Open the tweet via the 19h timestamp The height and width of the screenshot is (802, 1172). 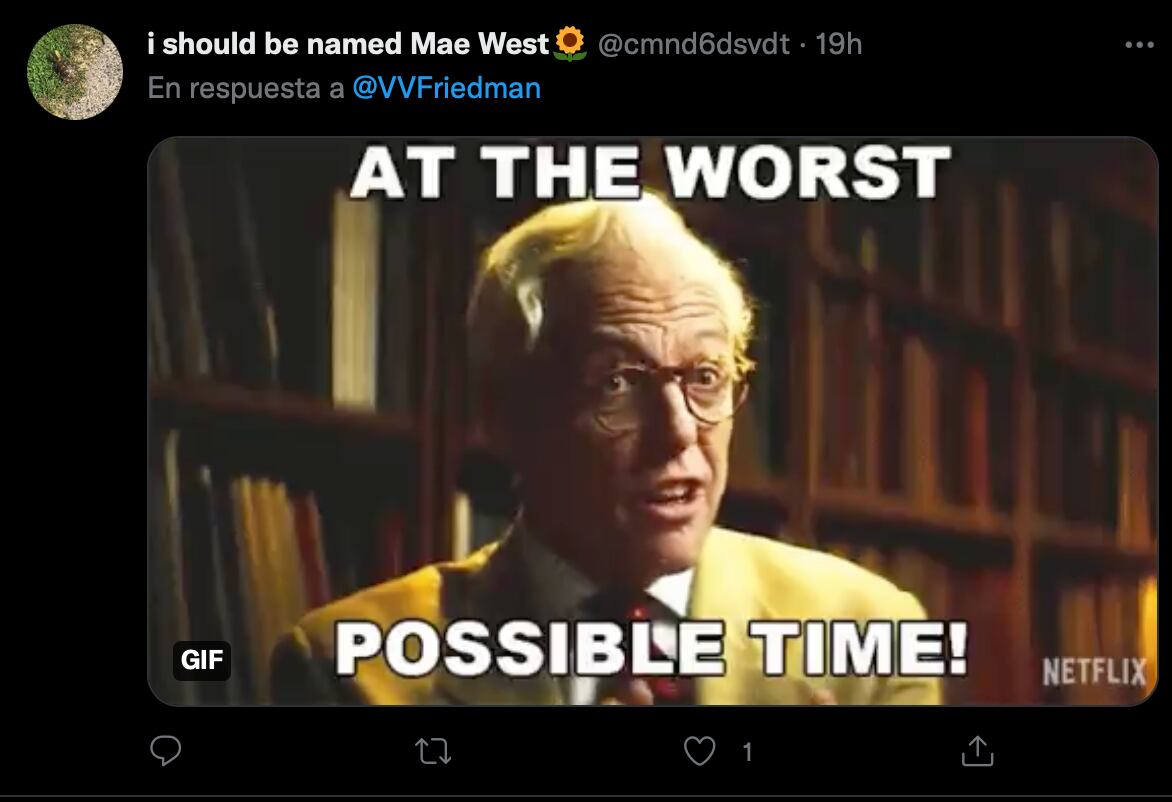pos(839,44)
